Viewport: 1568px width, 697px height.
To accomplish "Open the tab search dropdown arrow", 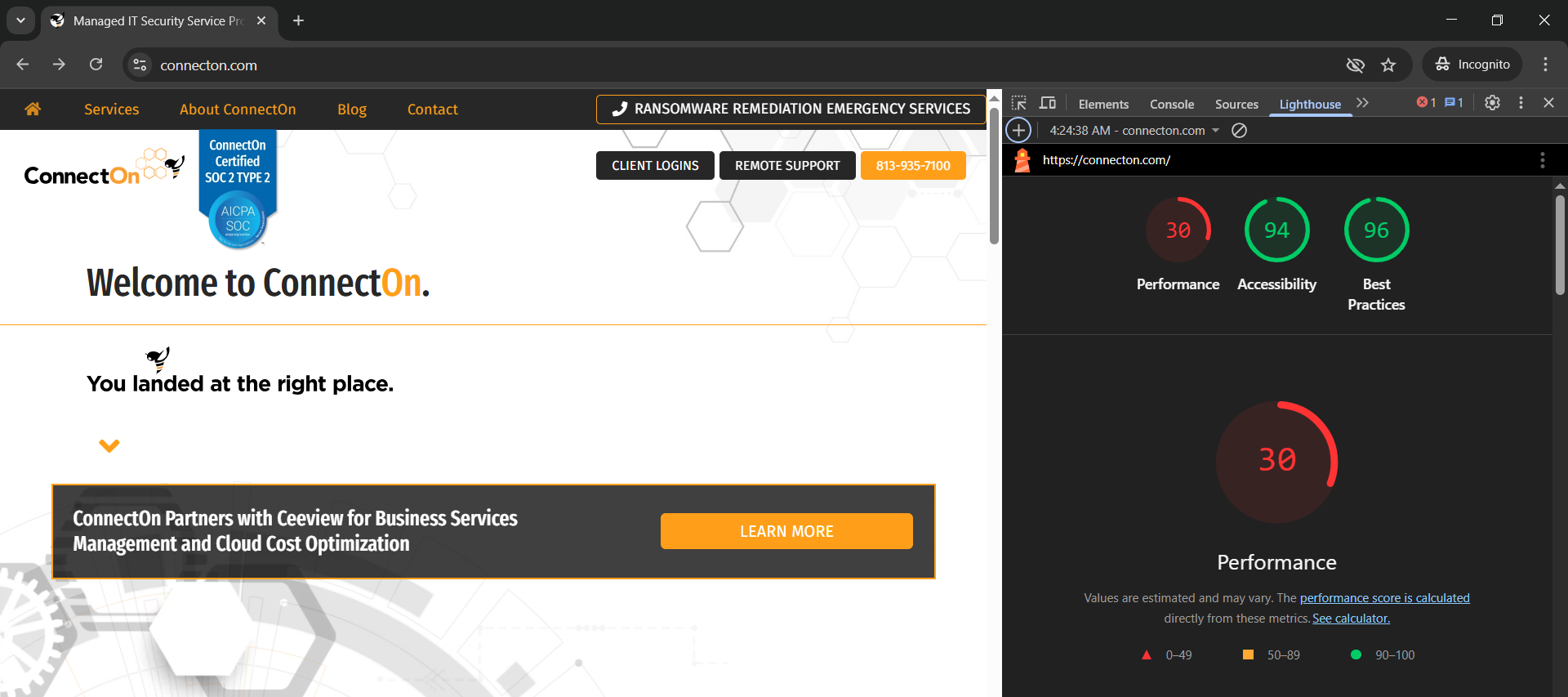I will [20, 20].
